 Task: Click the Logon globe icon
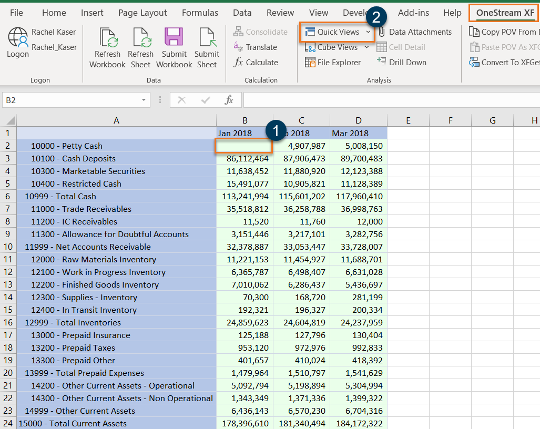tap(18, 37)
